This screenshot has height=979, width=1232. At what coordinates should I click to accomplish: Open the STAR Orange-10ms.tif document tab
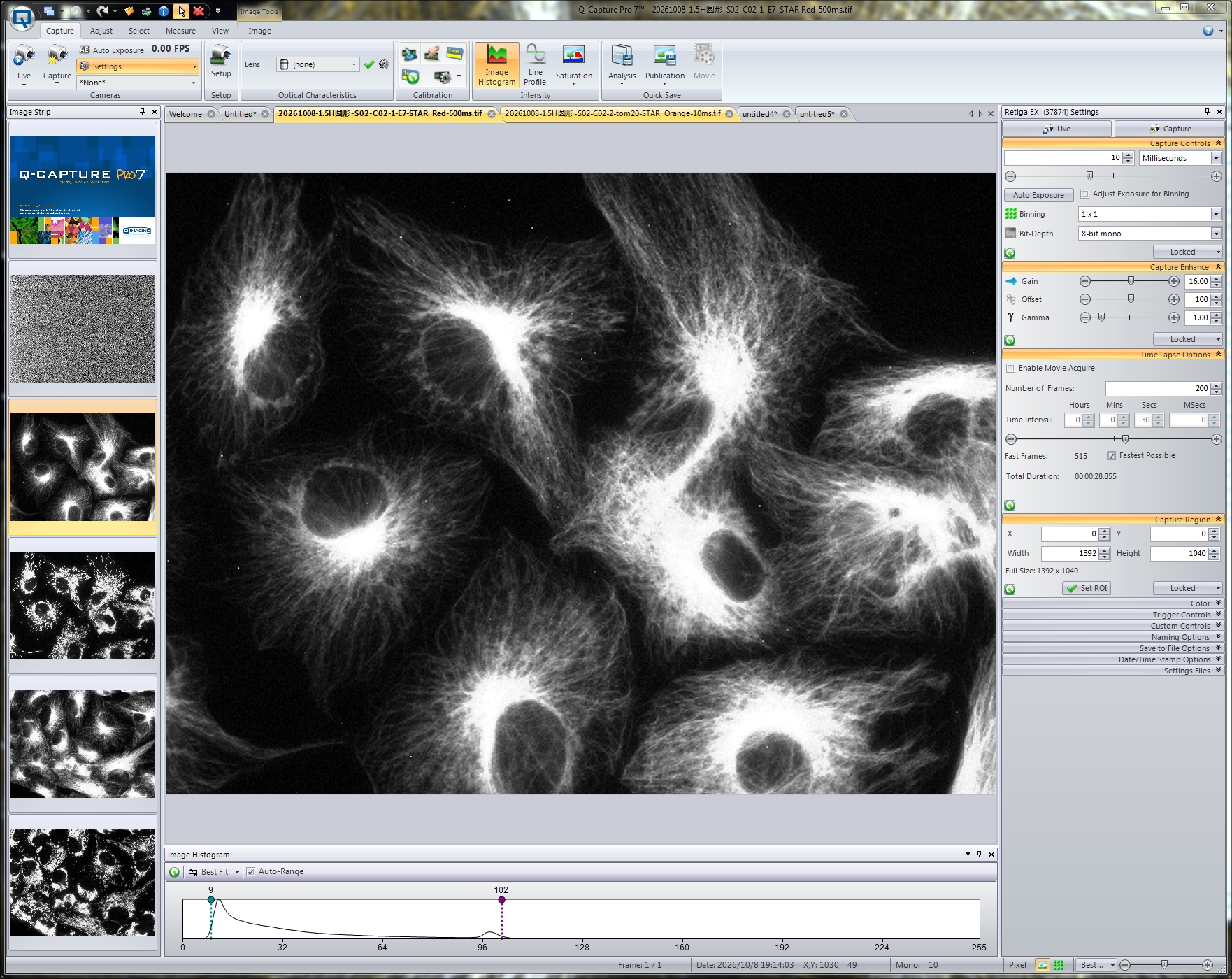[x=613, y=114]
